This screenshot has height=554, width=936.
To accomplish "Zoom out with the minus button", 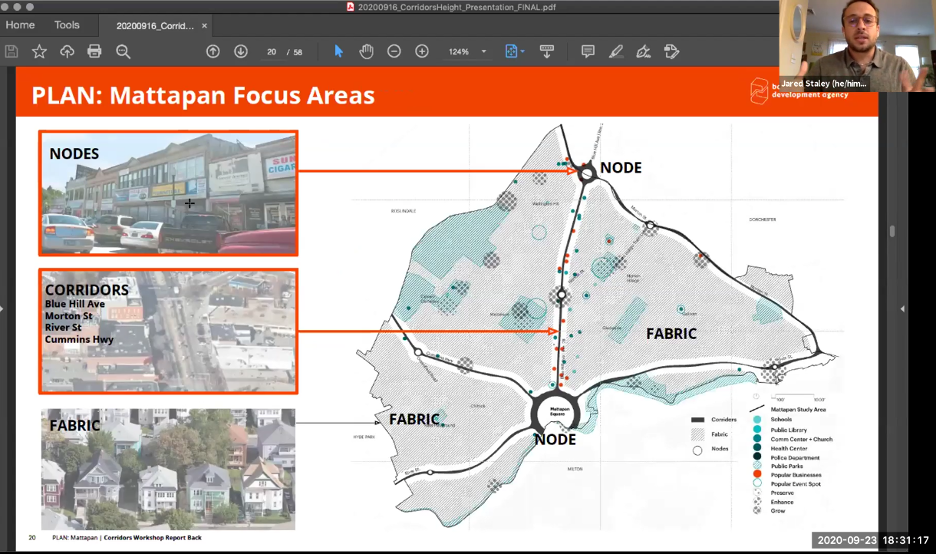I will (394, 51).
